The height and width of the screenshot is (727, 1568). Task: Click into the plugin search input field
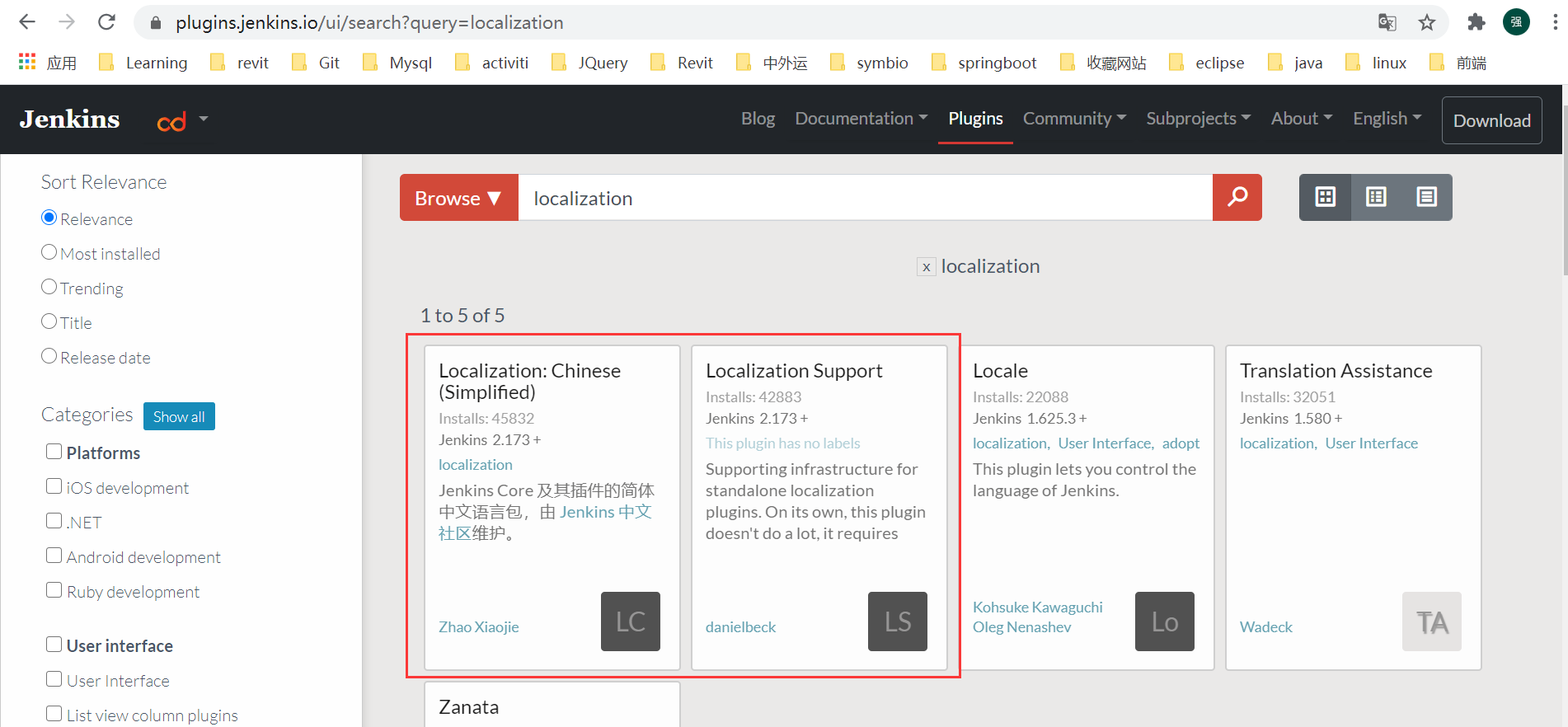click(x=866, y=197)
